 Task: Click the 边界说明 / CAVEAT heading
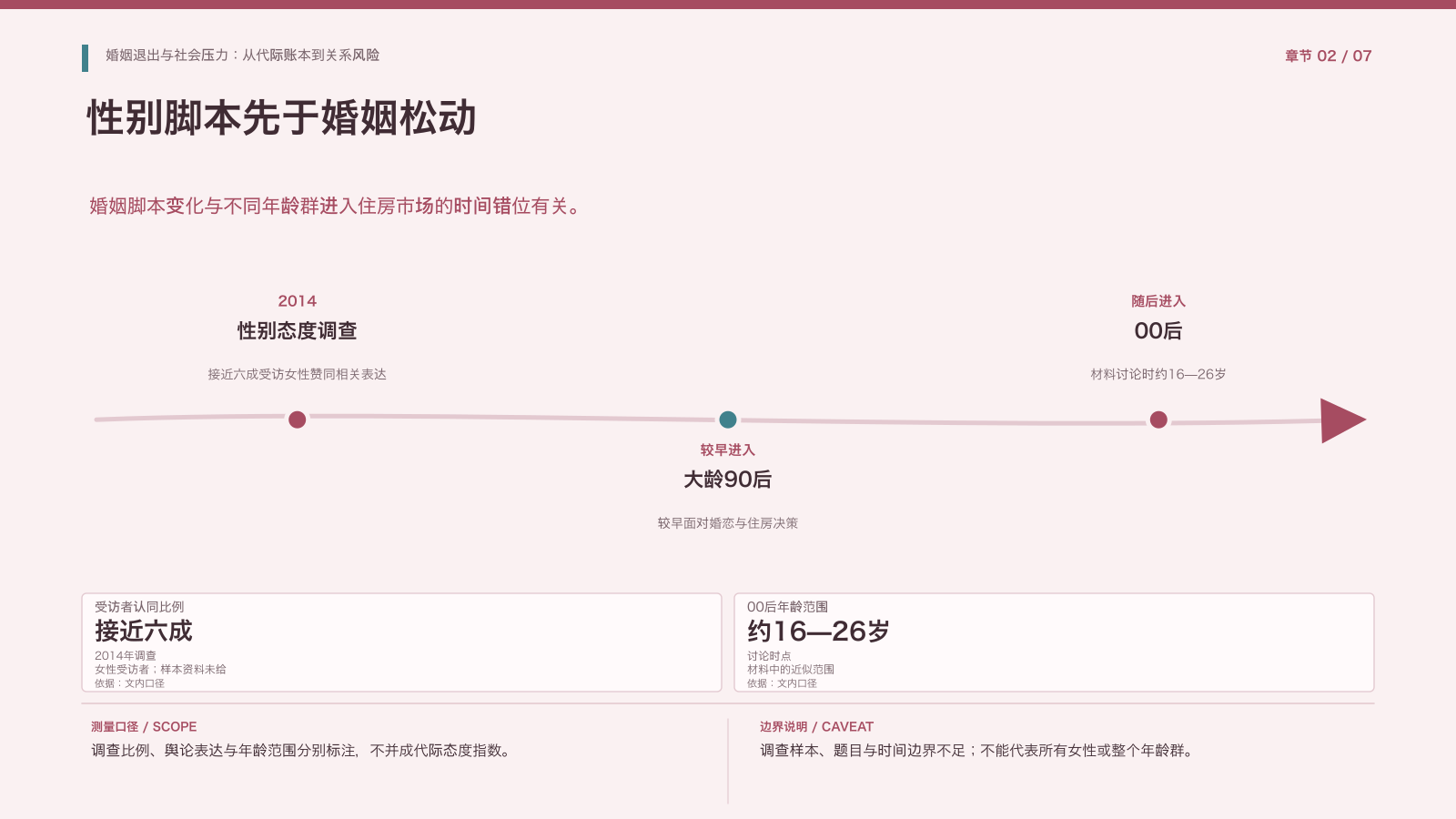[816, 727]
